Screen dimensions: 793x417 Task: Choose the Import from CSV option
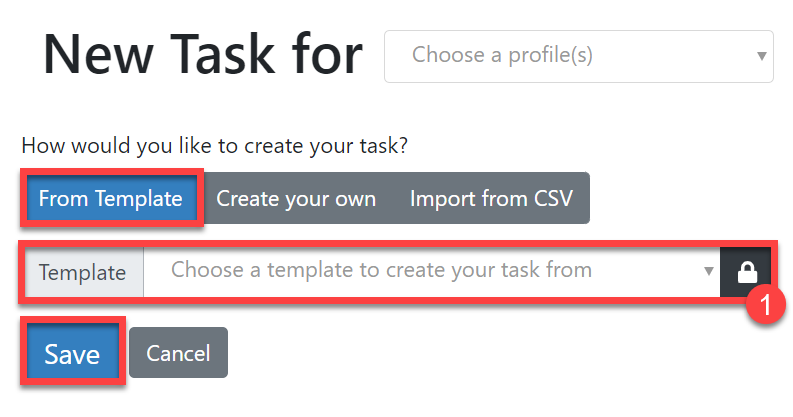point(491,198)
